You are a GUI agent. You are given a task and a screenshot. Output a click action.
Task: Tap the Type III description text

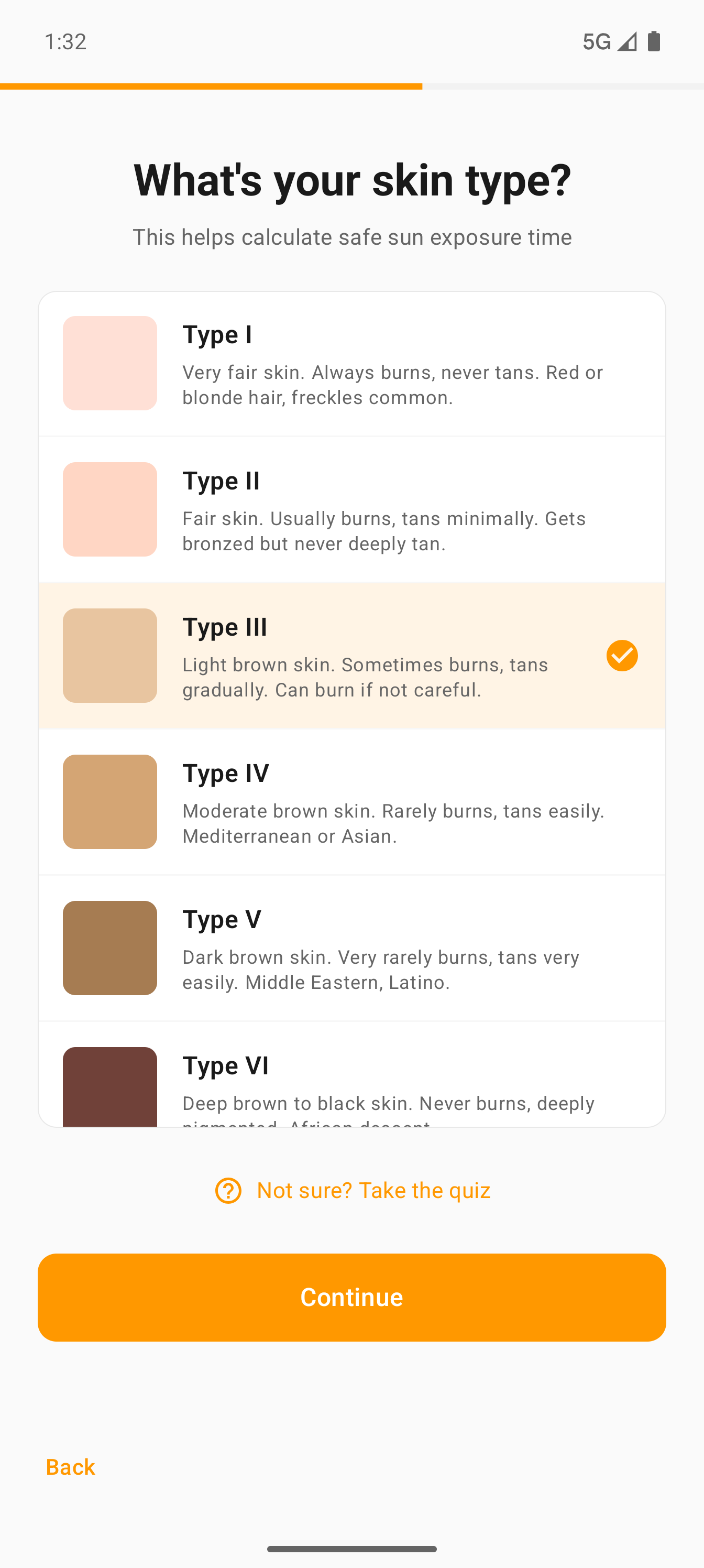[x=365, y=677]
